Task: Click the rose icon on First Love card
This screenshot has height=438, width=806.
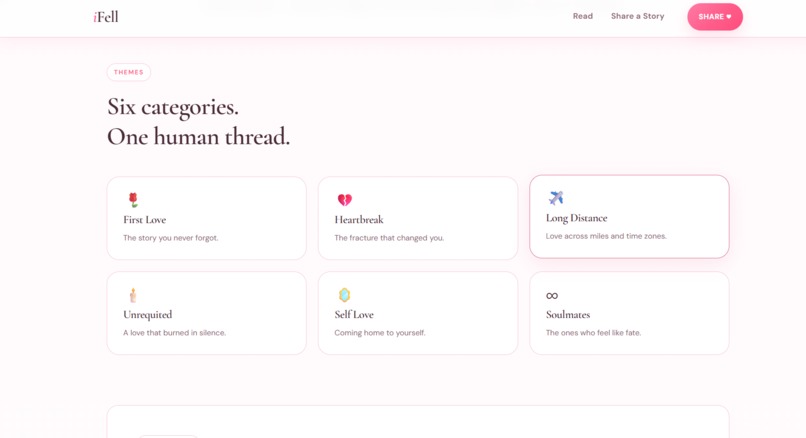Action: pos(133,199)
